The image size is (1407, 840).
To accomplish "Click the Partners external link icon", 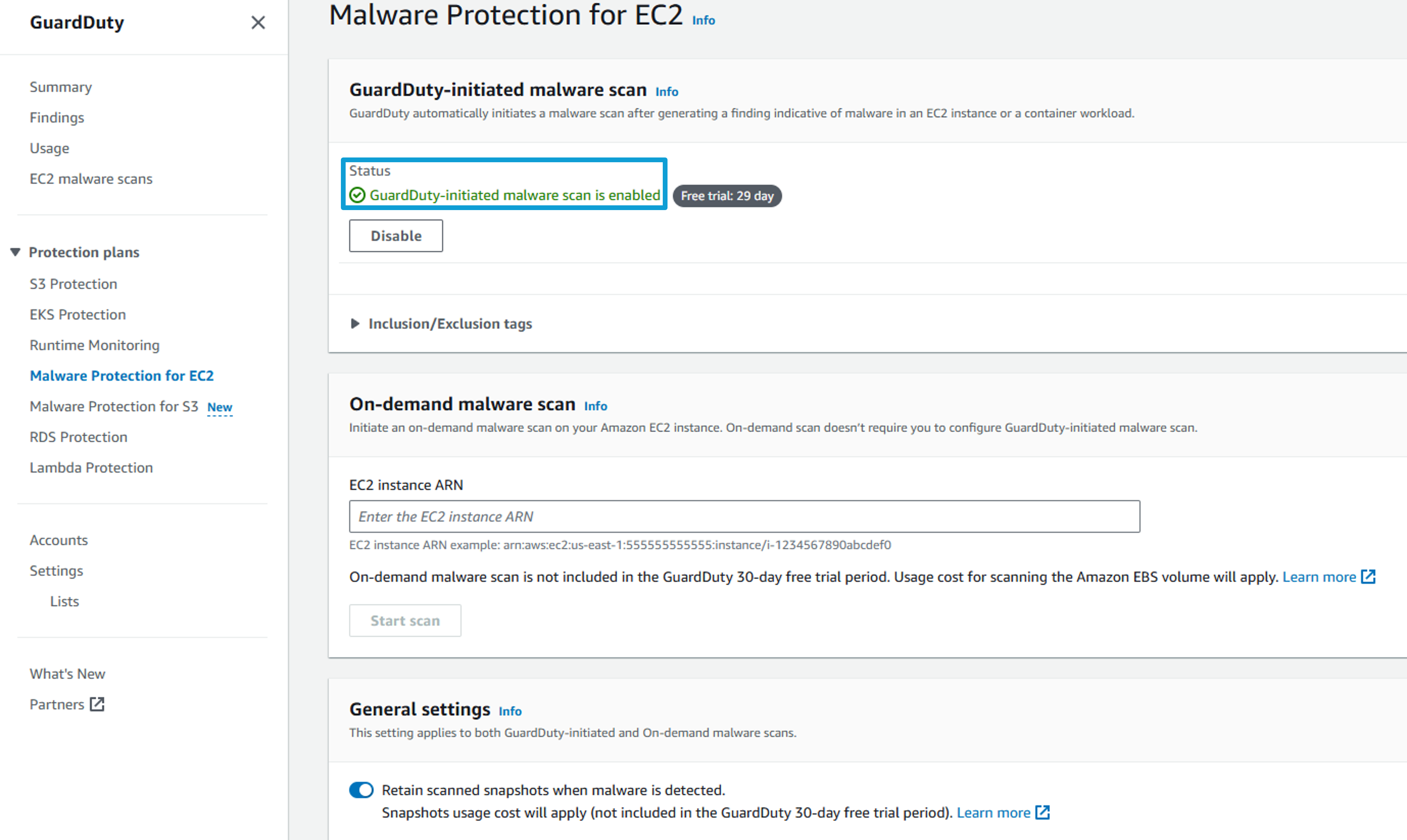I will pos(97,704).
